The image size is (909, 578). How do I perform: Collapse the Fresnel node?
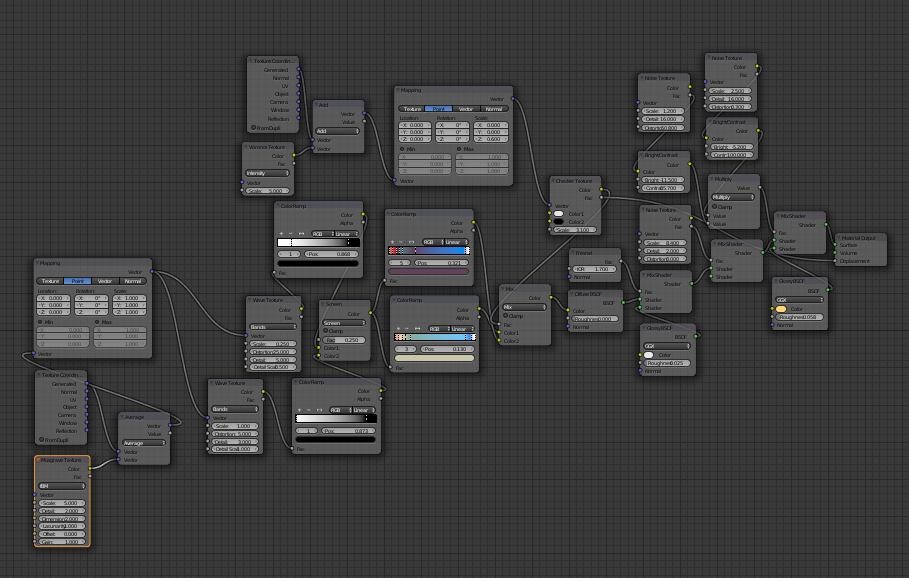(x=573, y=253)
